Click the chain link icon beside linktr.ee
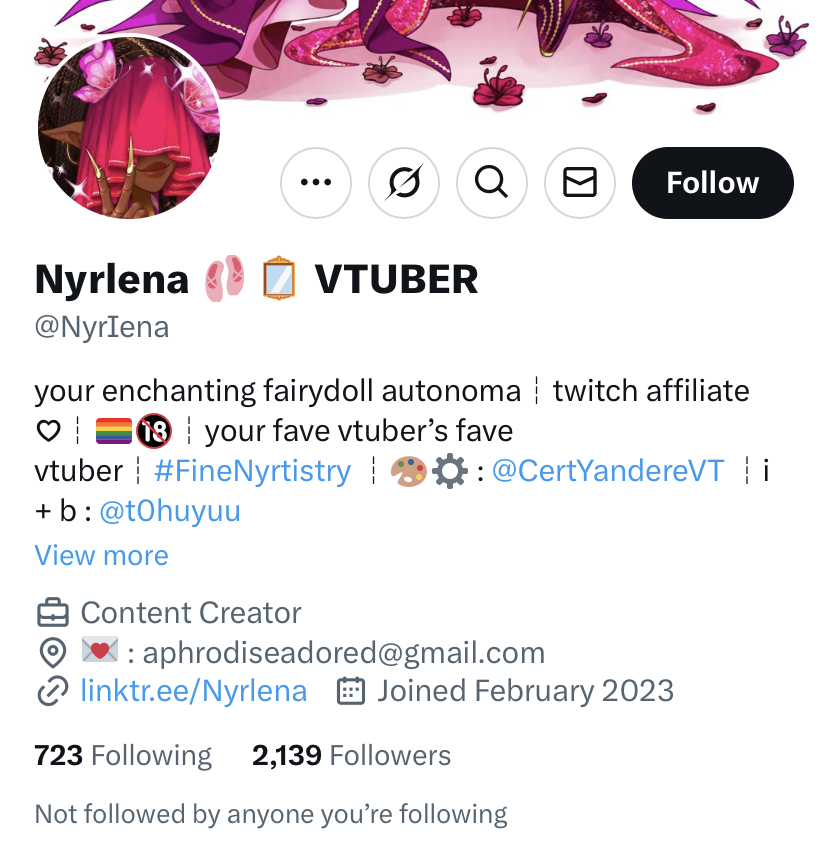This screenshot has width=828, height=863. (x=52, y=691)
